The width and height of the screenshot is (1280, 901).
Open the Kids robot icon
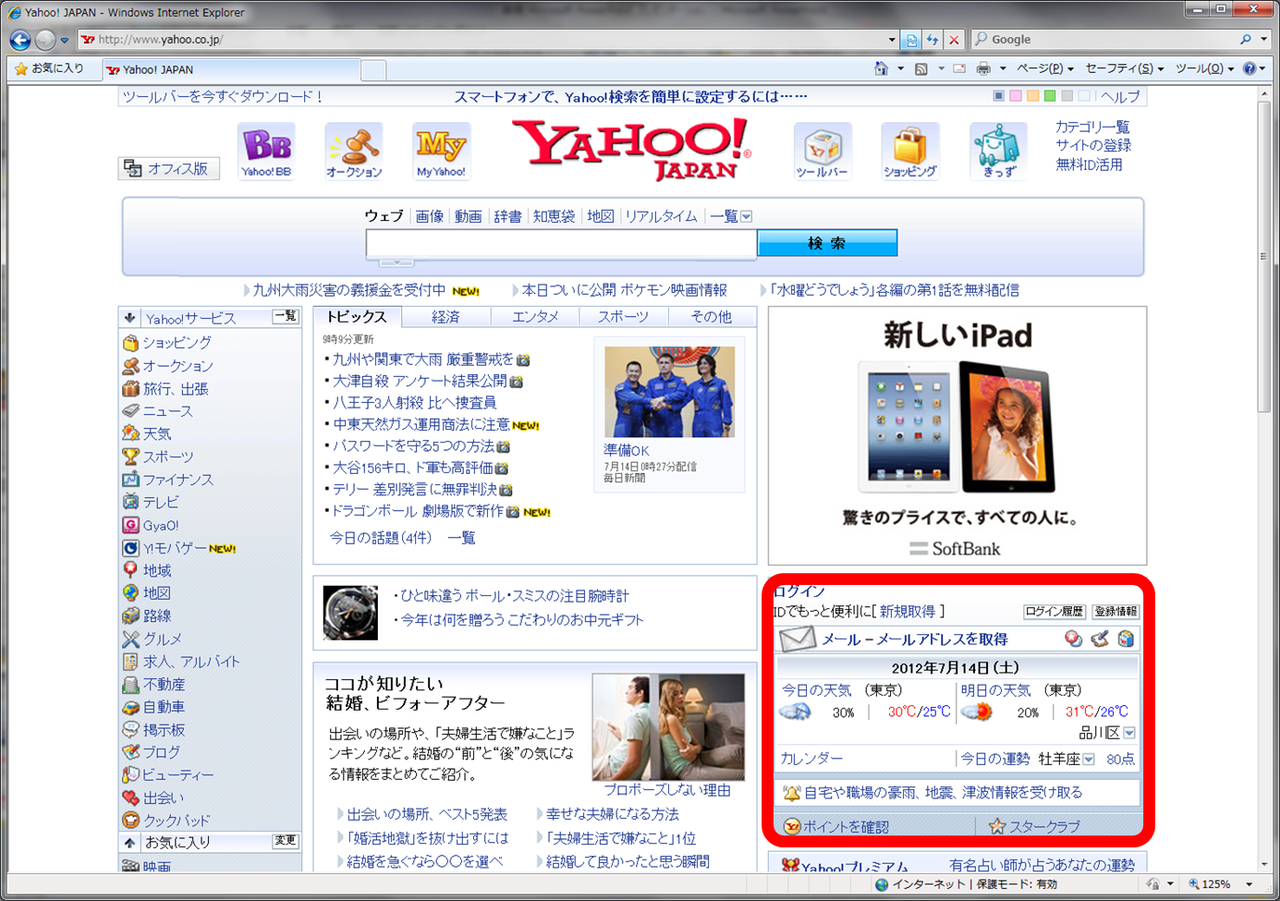point(998,151)
